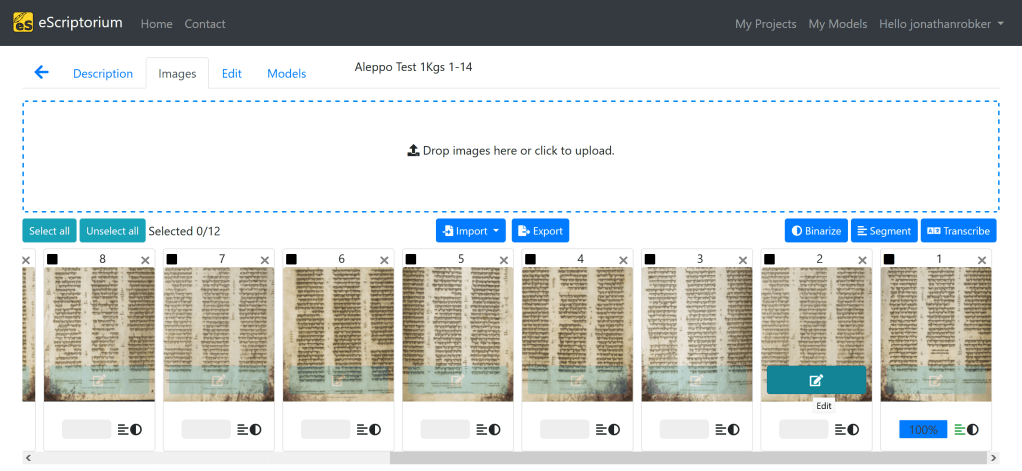The height and width of the screenshot is (471, 1022).
Task: Click the back arrow icon
Action: coord(41,72)
